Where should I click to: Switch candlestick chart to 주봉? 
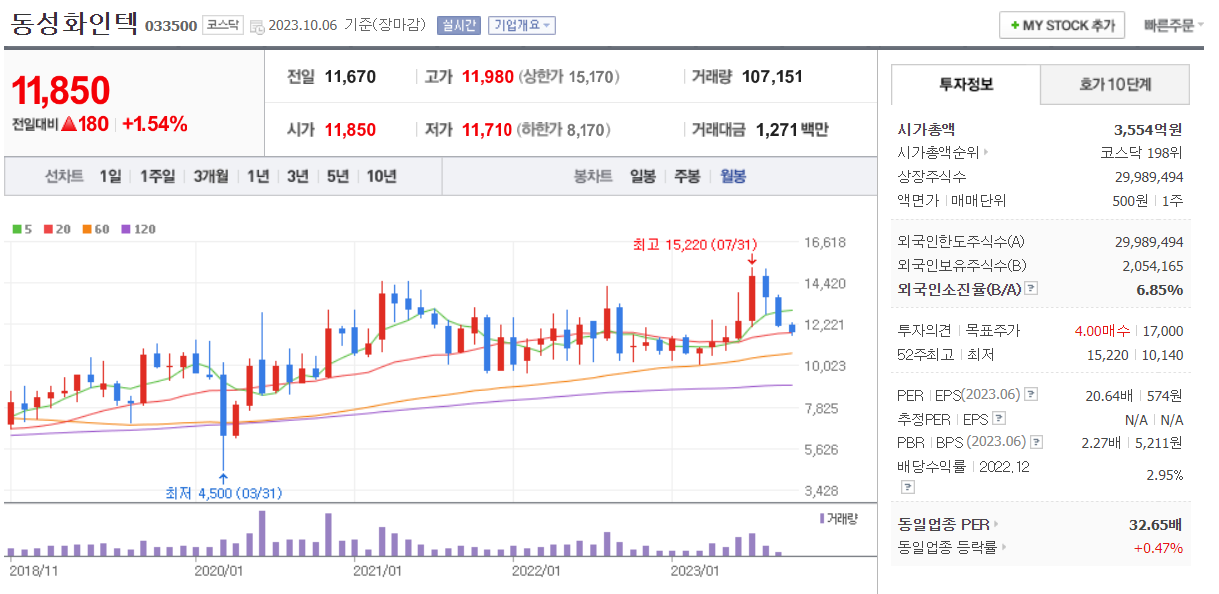[x=687, y=177]
